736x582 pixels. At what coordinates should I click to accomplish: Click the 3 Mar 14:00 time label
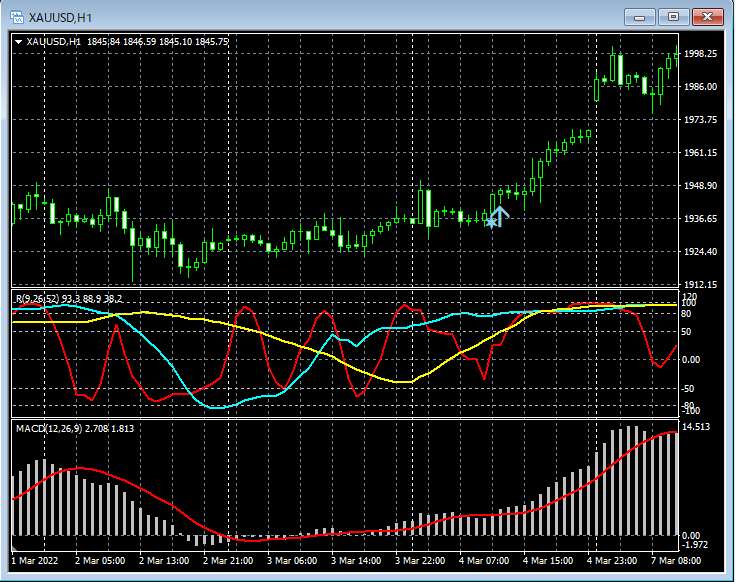tap(356, 560)
